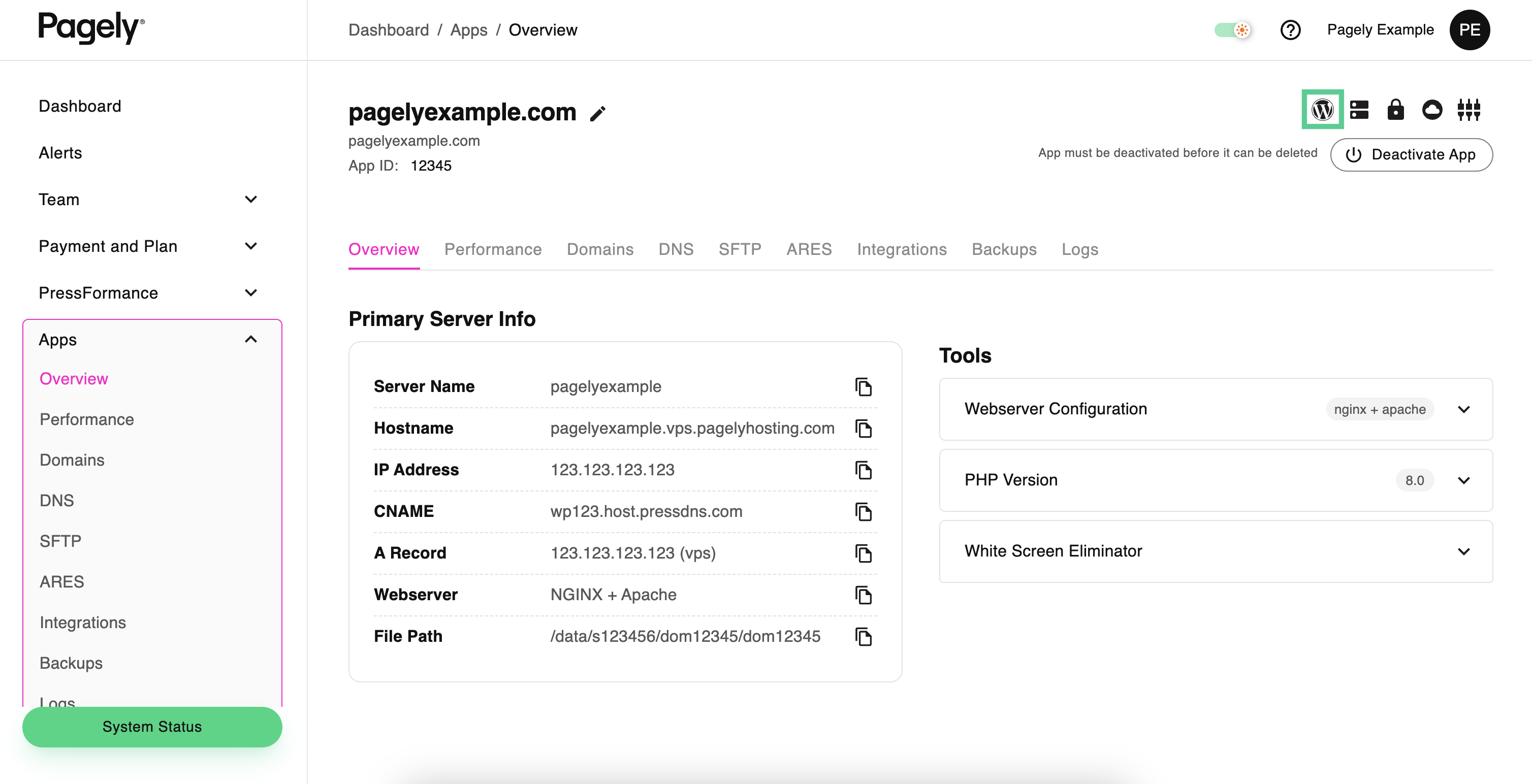Select Domains under Apps in sidebar

coord(72,460)
